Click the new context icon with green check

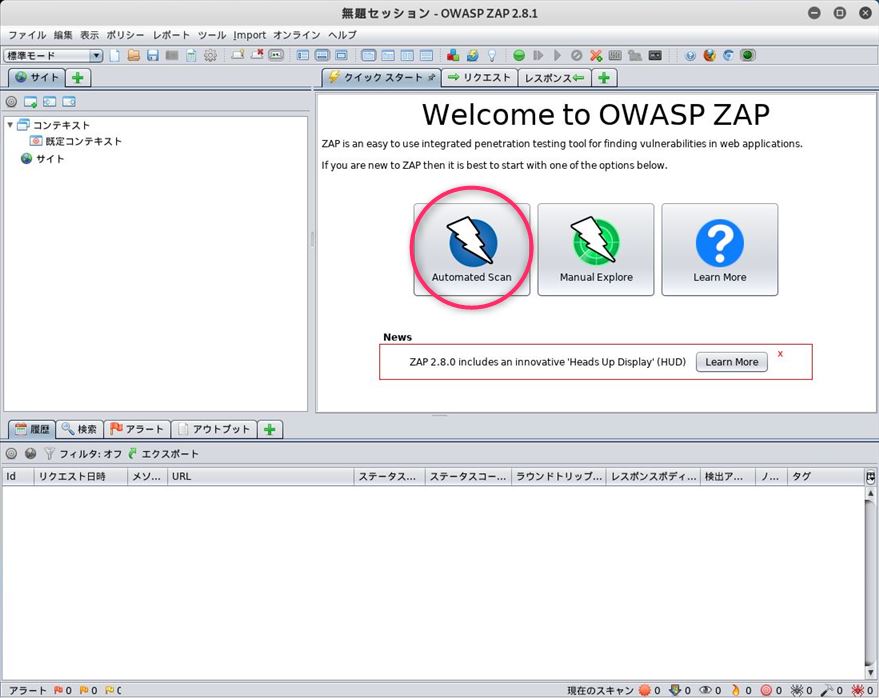[30, 102]
